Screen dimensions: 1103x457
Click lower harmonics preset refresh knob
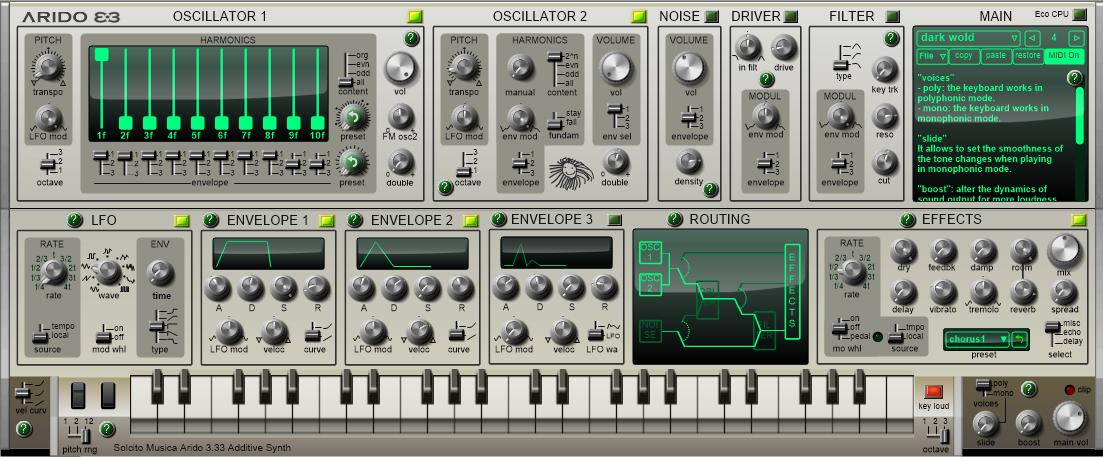(x=352, y=163)
